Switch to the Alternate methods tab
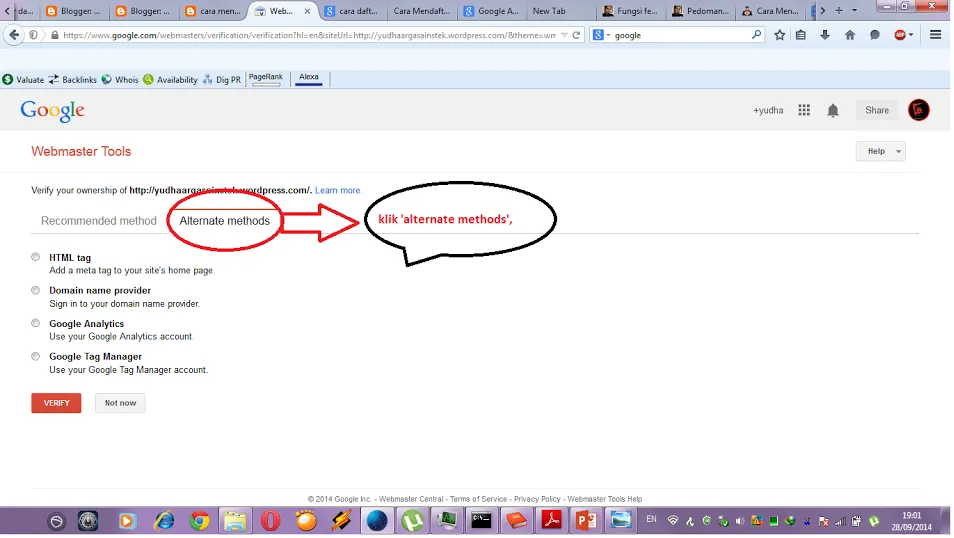The image size is (954, 538). 225,221
